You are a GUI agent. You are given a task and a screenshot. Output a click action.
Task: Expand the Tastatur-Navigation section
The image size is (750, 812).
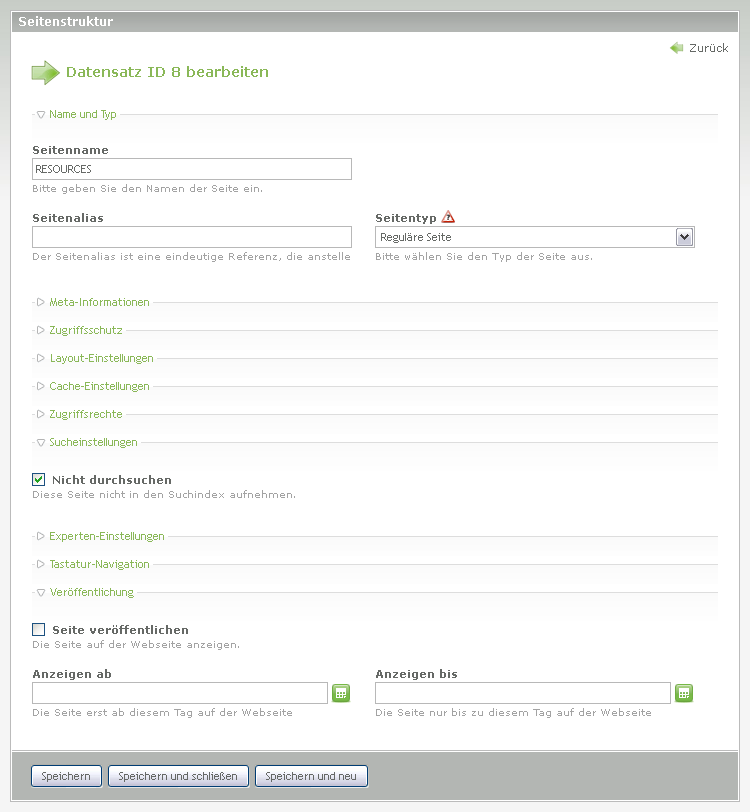(x=99, y=564)
